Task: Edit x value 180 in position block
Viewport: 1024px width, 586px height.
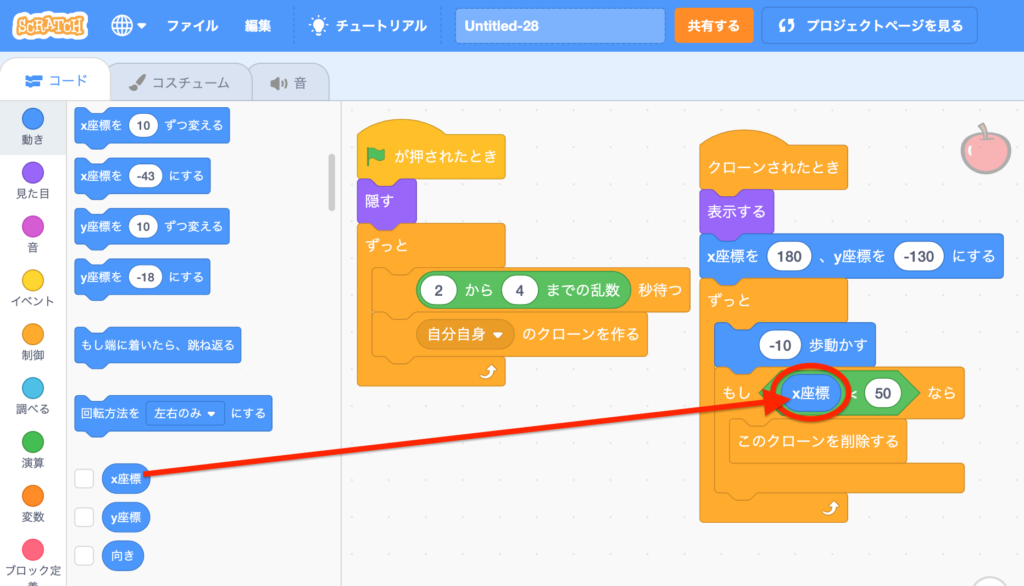Action: [x=789, y=257]
